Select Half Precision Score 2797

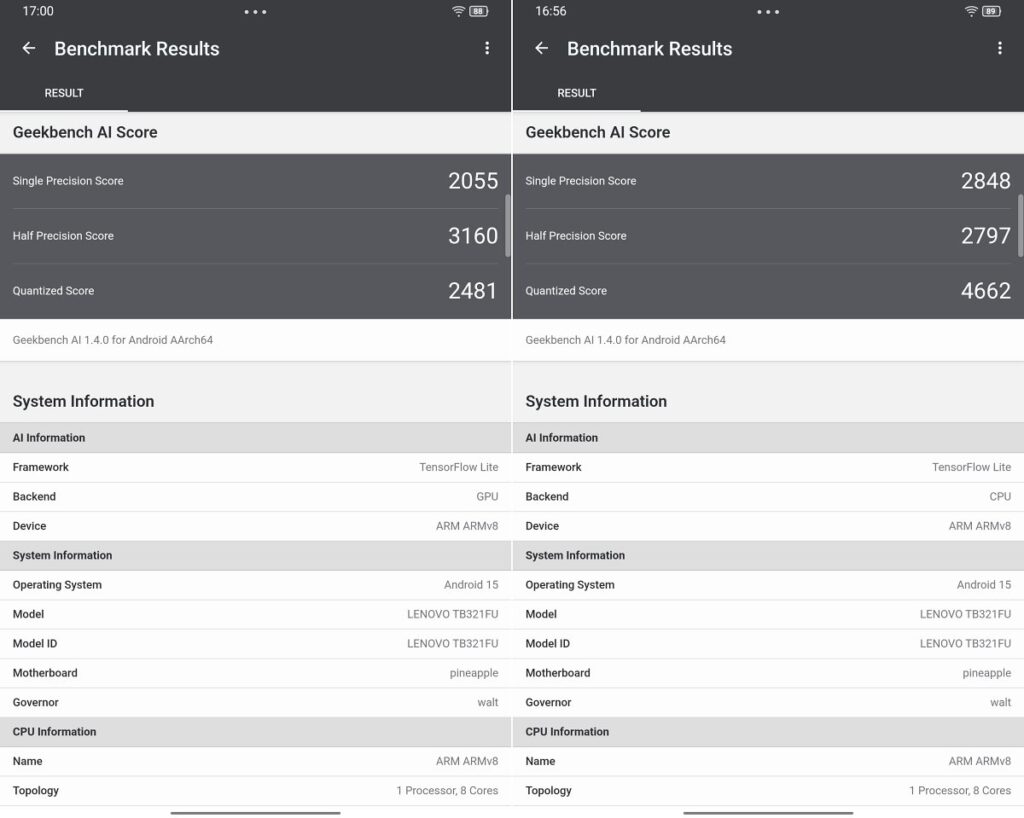(768, 236)
